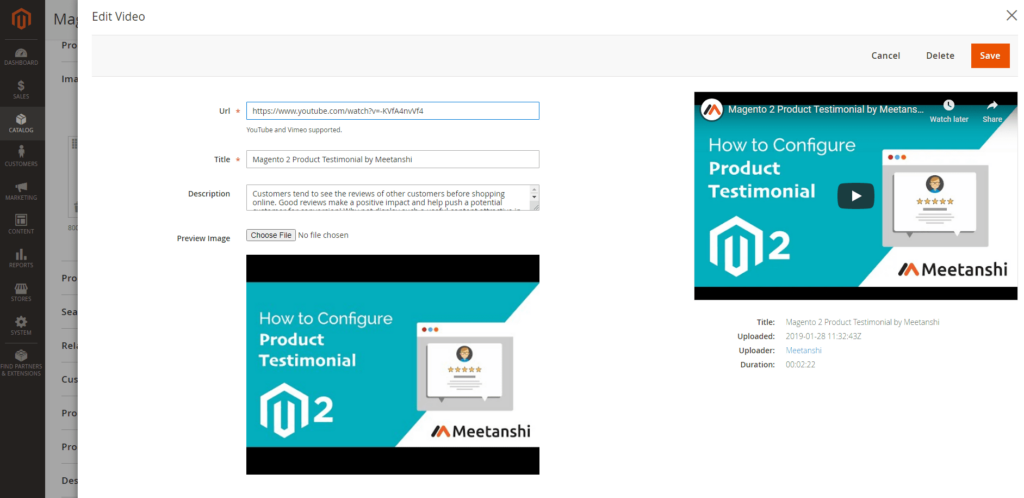Viewport: 1024px width, 498px height.
Task: Open the Content sidebar menu
Action: [22, 225]
